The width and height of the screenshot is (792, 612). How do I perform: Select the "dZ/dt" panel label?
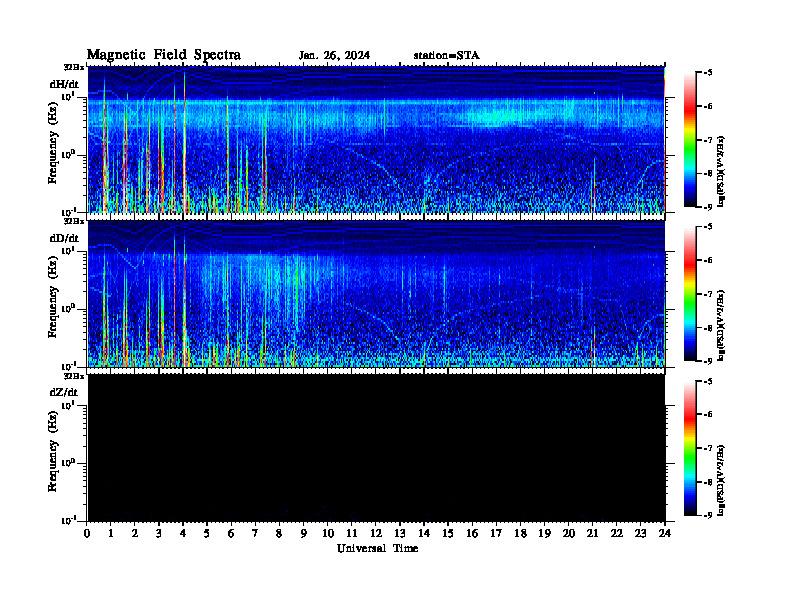coord(64,392)
